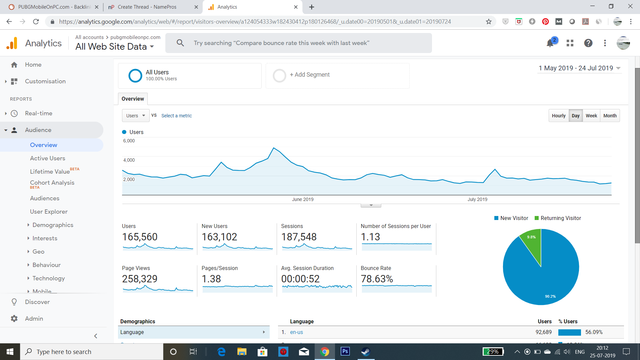Open the All Web Site Data selector
640x360 pixels.
[115, 47]
